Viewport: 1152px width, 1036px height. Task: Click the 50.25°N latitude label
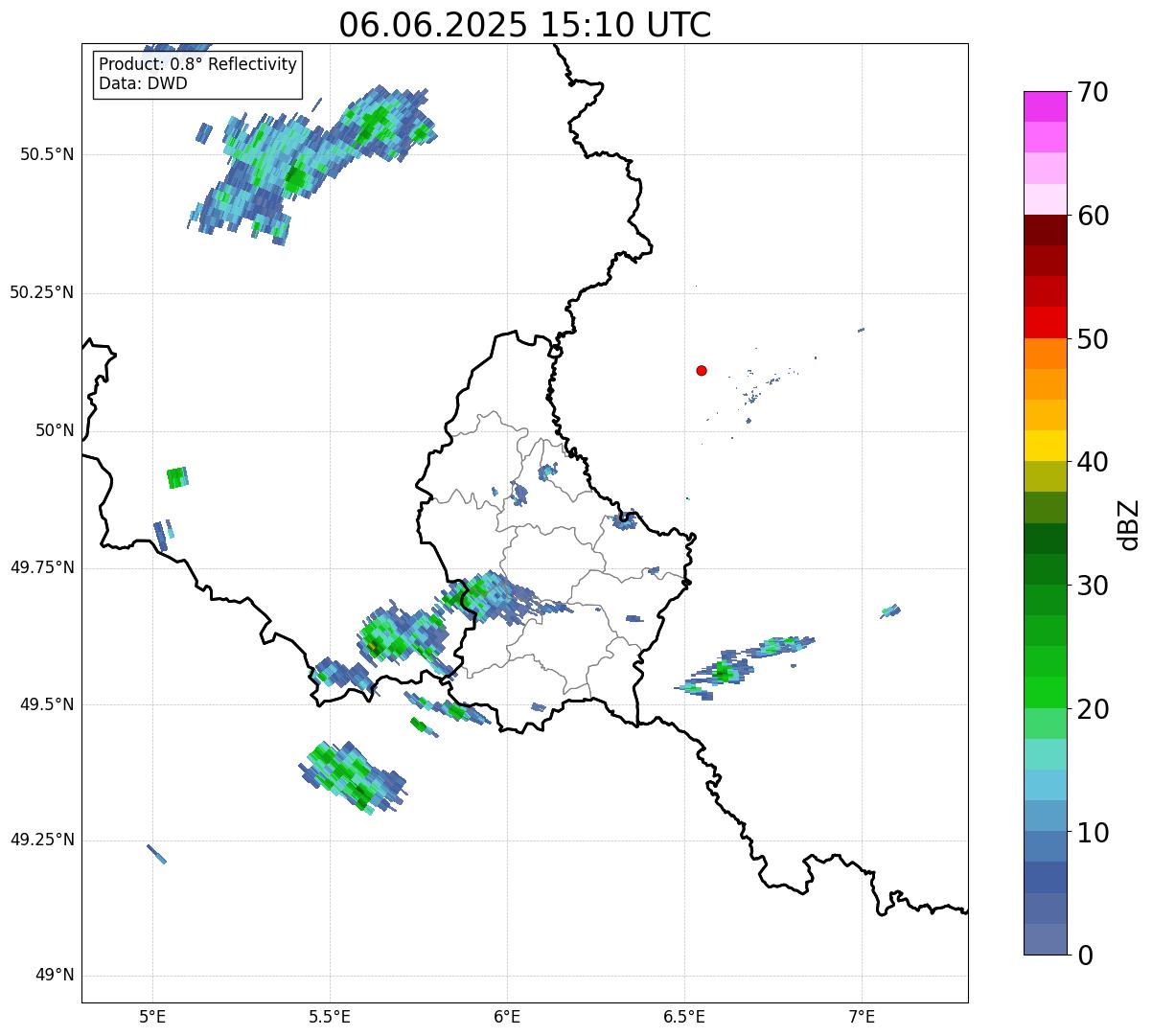pyautogui.click(x=42, y=292)
